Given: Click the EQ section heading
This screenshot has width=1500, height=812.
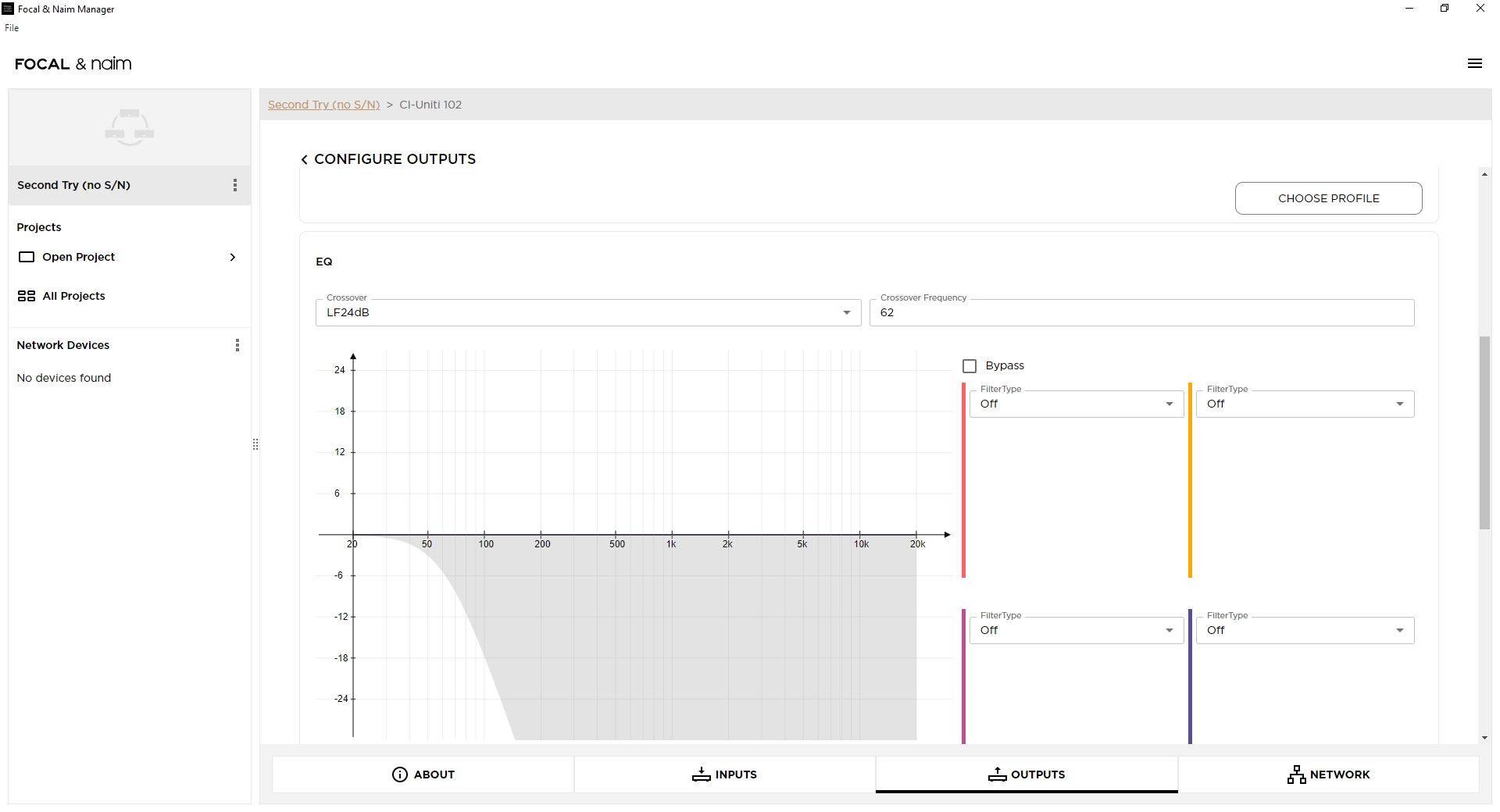Looking at the screenshot, I should (324, 262).
